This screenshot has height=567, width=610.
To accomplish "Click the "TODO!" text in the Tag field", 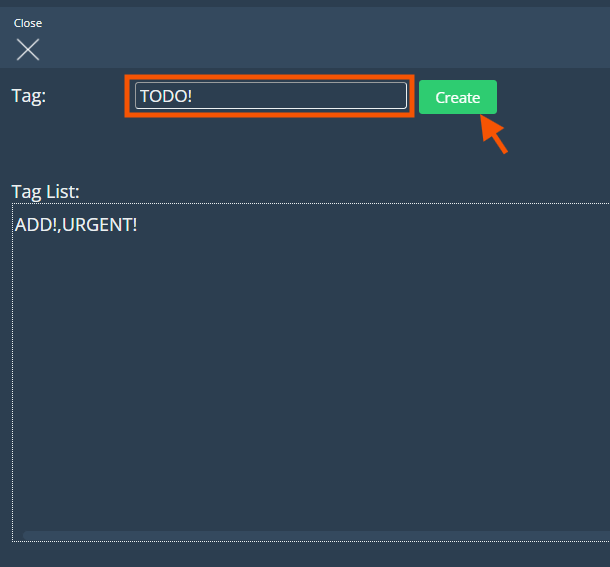I will click(165, 96).
